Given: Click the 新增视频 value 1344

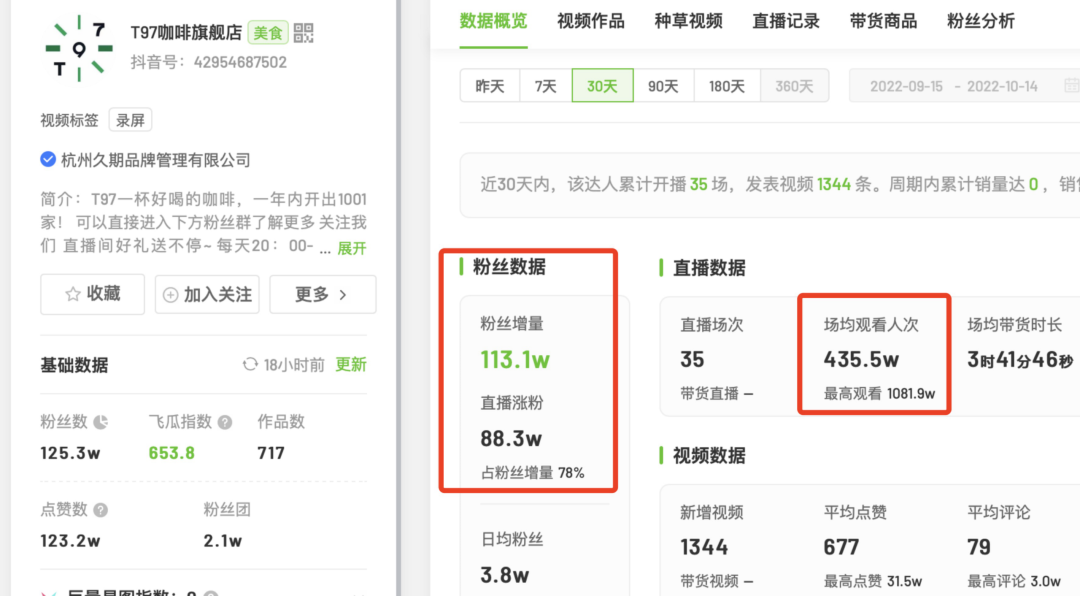Looking at the screenshot, I should pyautogui.click(x=704, y=547).
